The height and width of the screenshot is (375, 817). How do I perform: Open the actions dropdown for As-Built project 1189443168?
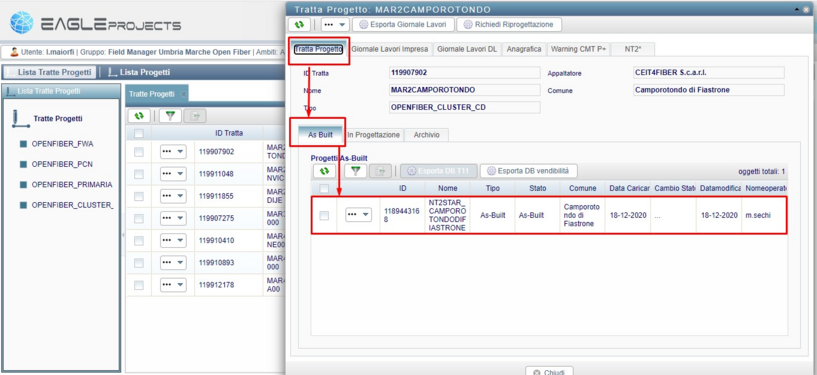tap(358, 215)
